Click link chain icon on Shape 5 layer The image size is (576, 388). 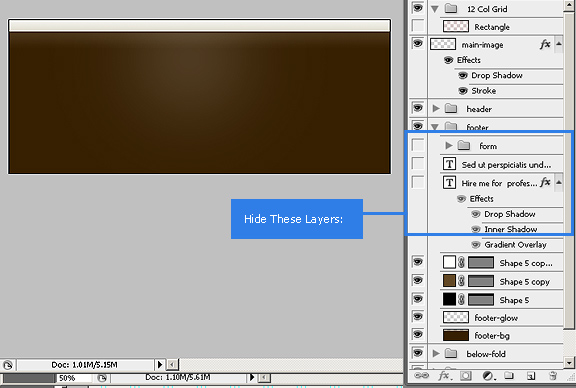coord(462,299)
